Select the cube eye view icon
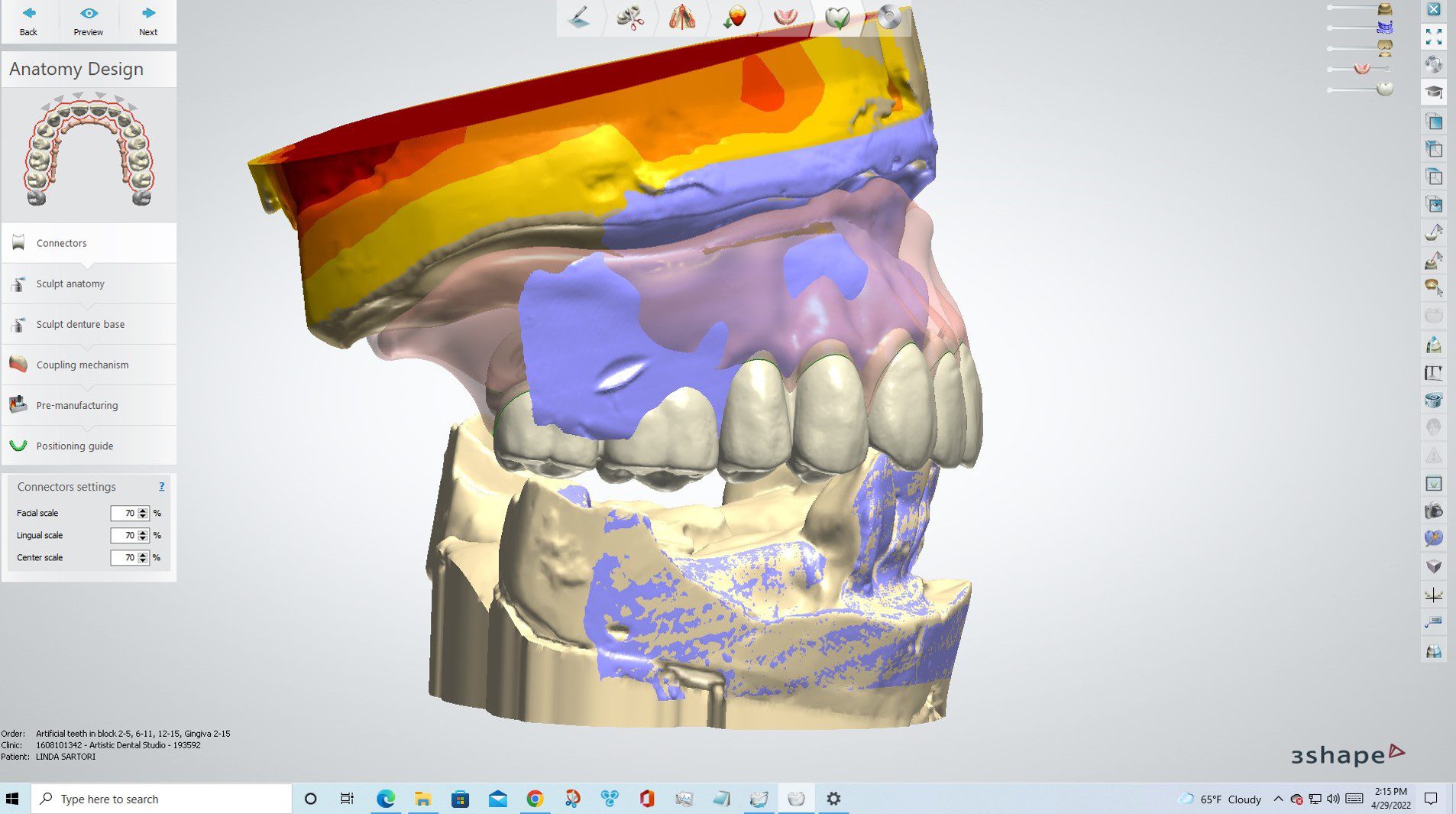Viewport: 1456px width, 814px height. [1434, 204]
